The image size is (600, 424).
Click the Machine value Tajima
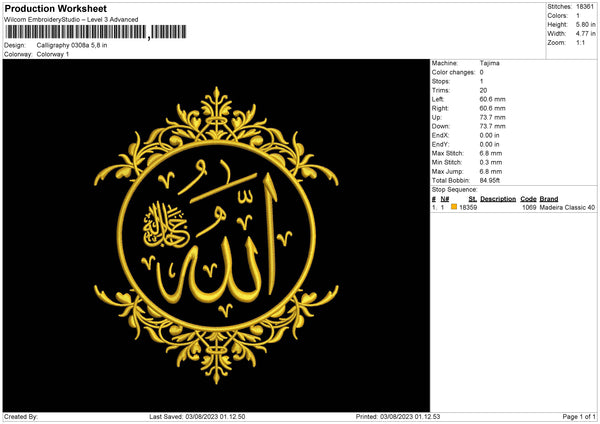tap(489, 63)
